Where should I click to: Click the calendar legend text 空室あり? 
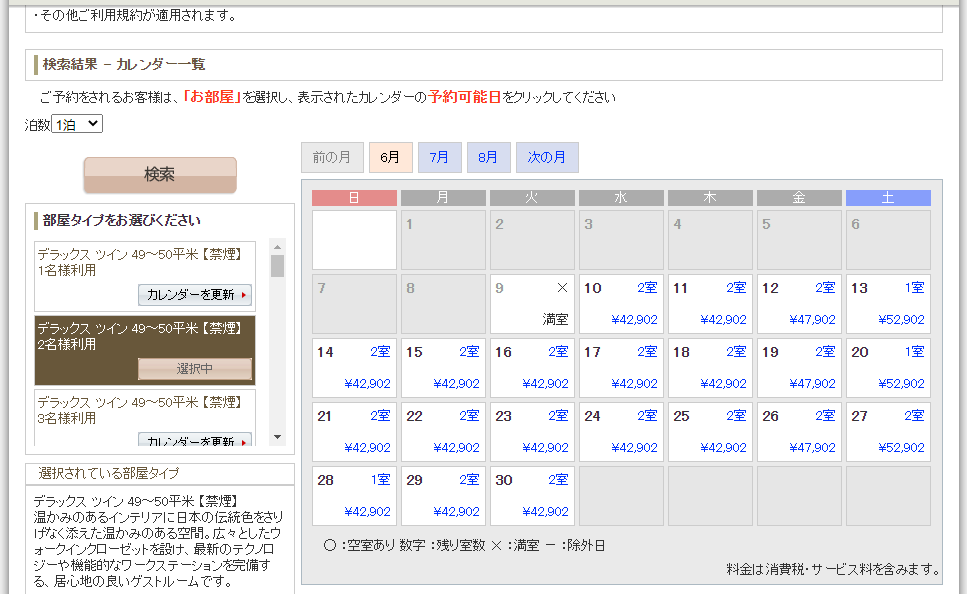click(x=369, y=545)
